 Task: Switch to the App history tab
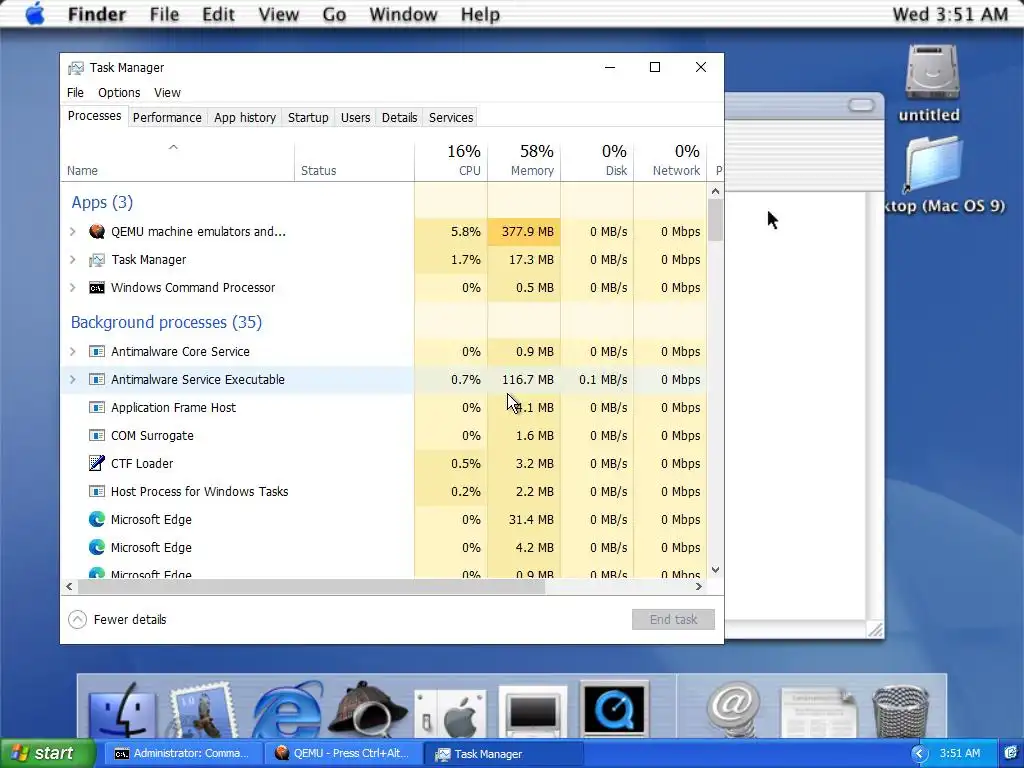pos(245,118)
